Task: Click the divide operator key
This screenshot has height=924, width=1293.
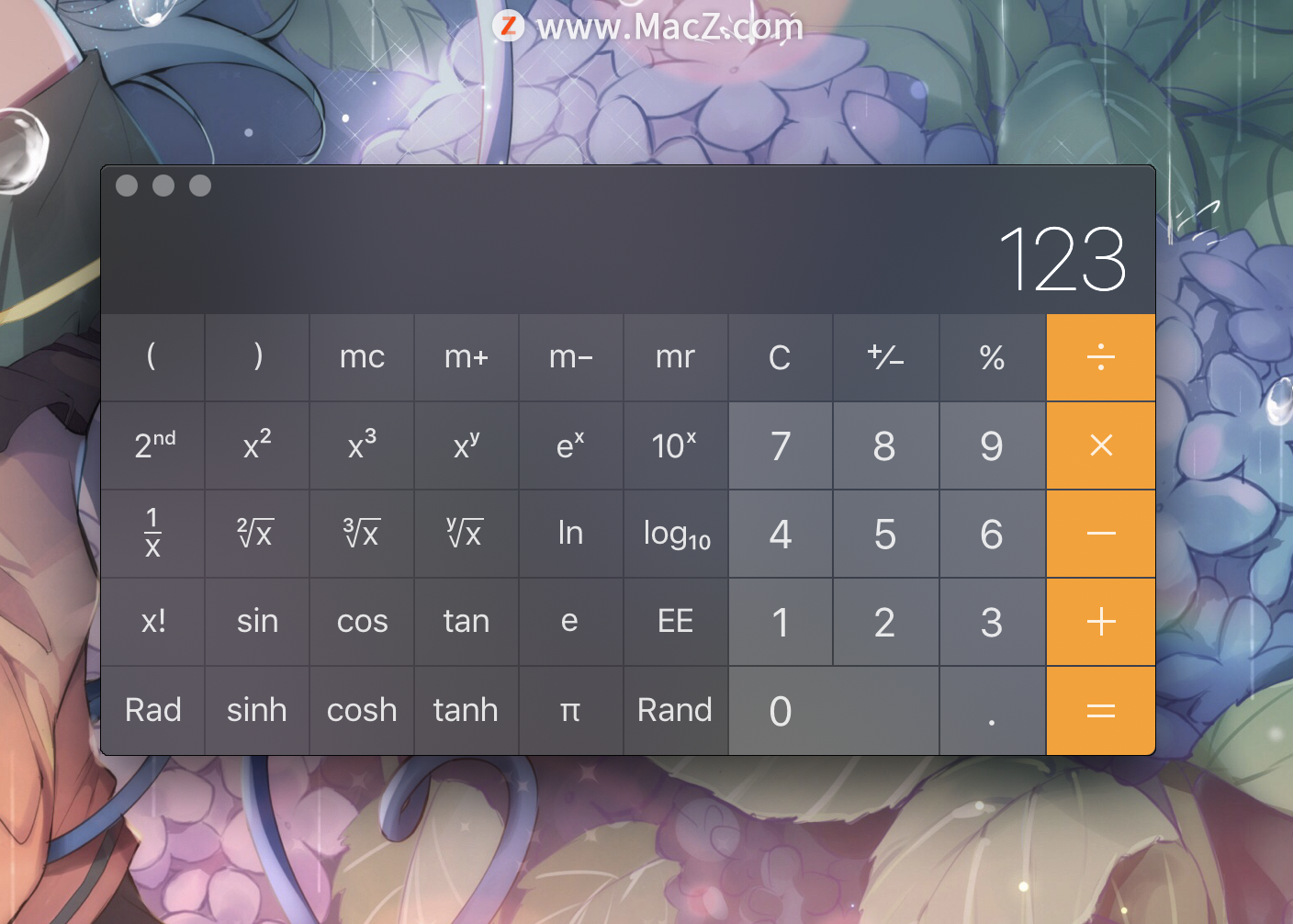Action: (1100, 357)
